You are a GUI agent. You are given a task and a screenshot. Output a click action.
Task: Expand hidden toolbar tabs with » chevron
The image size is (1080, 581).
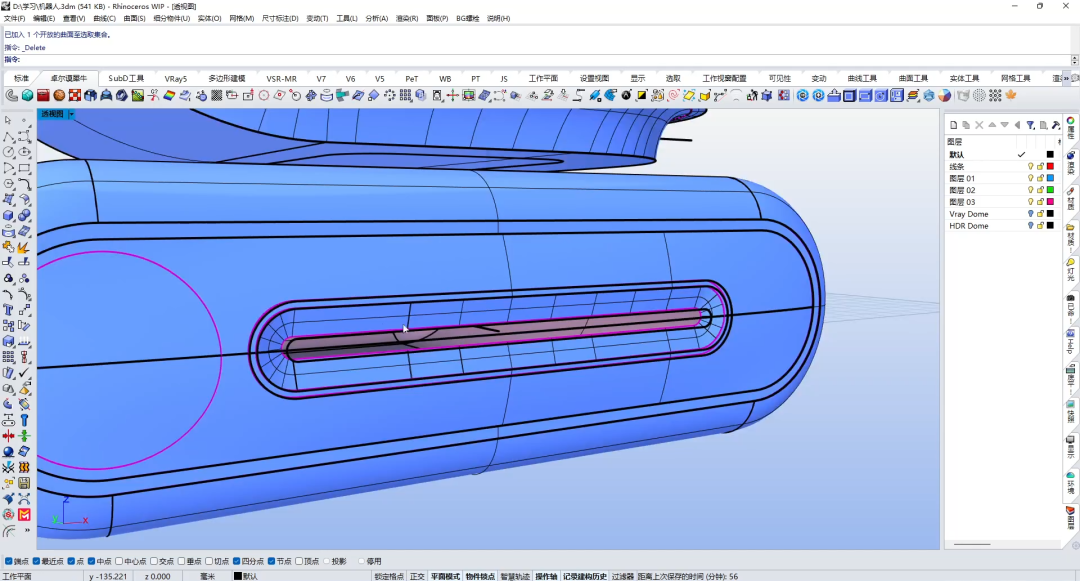[x=1066, y=78]
